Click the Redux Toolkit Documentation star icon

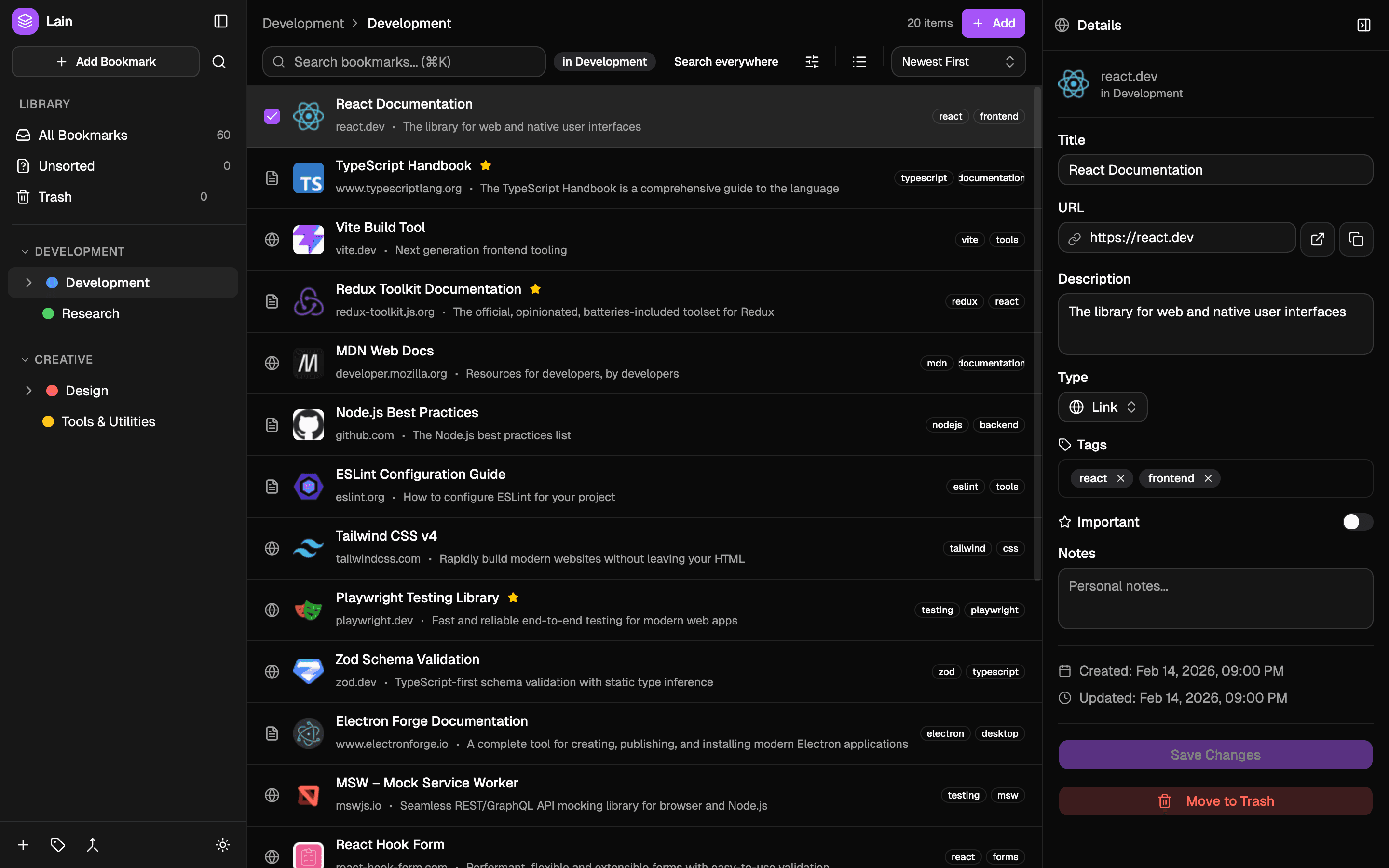click(x=535, y=289)
